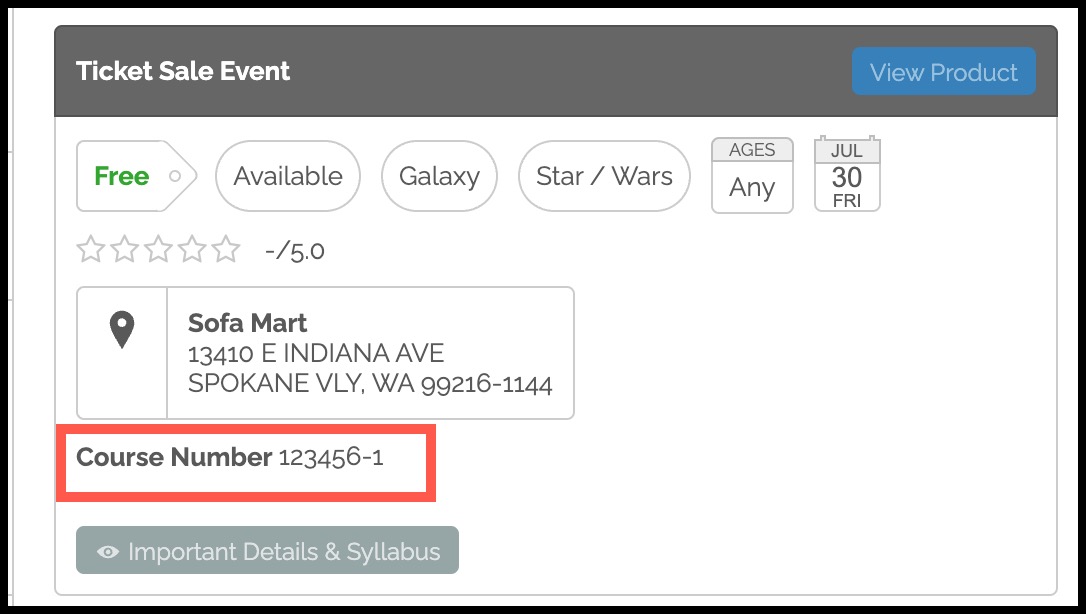
Task: Click the map pin location icon
Action: click(122, 329)
